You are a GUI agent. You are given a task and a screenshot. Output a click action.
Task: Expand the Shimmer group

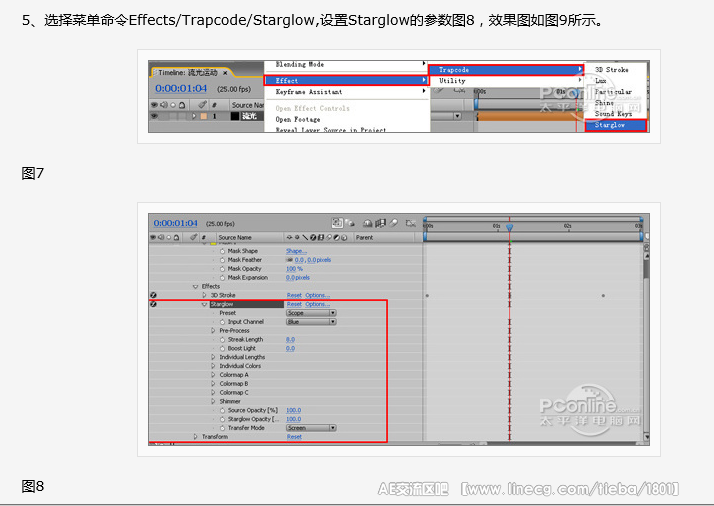click(213, 401)
